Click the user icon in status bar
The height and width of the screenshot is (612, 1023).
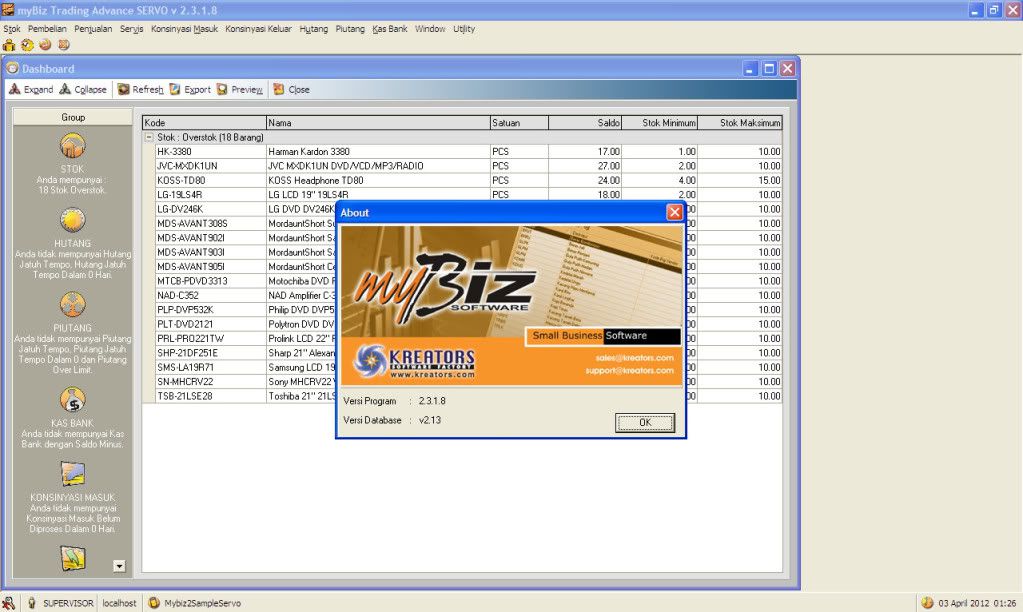point(8,604)
